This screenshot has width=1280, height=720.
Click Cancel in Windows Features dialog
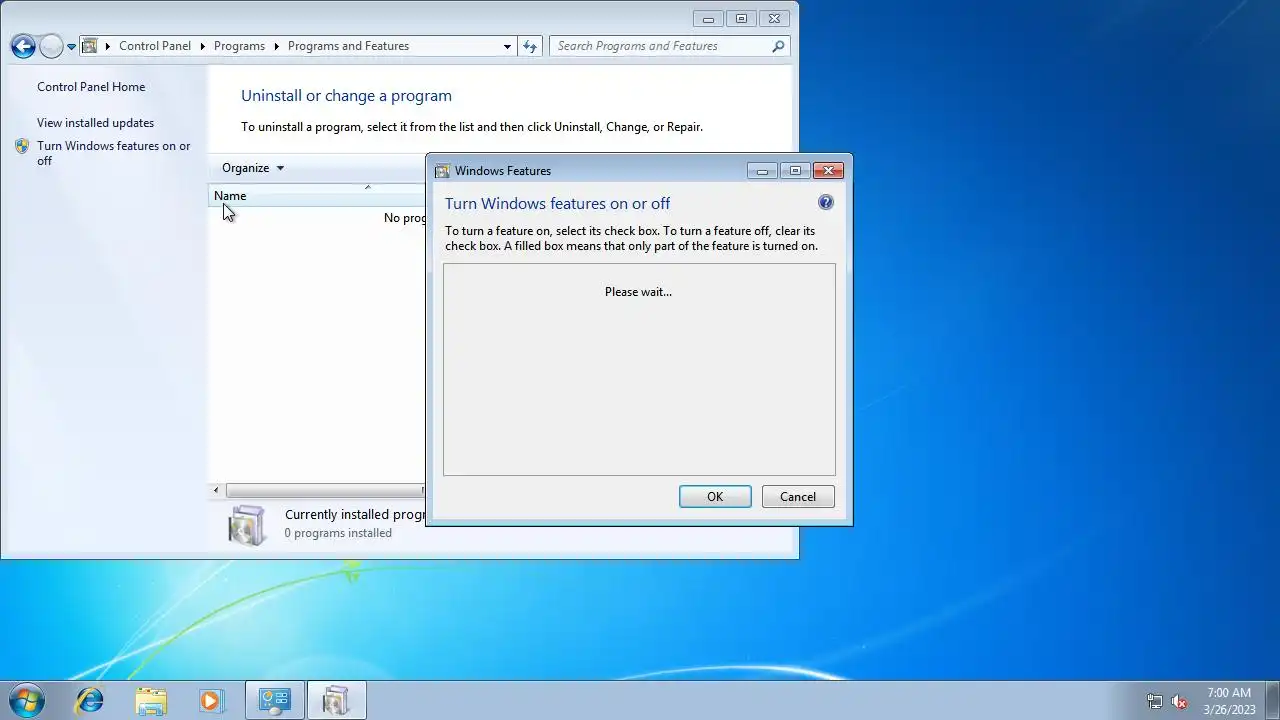point(798,497)
